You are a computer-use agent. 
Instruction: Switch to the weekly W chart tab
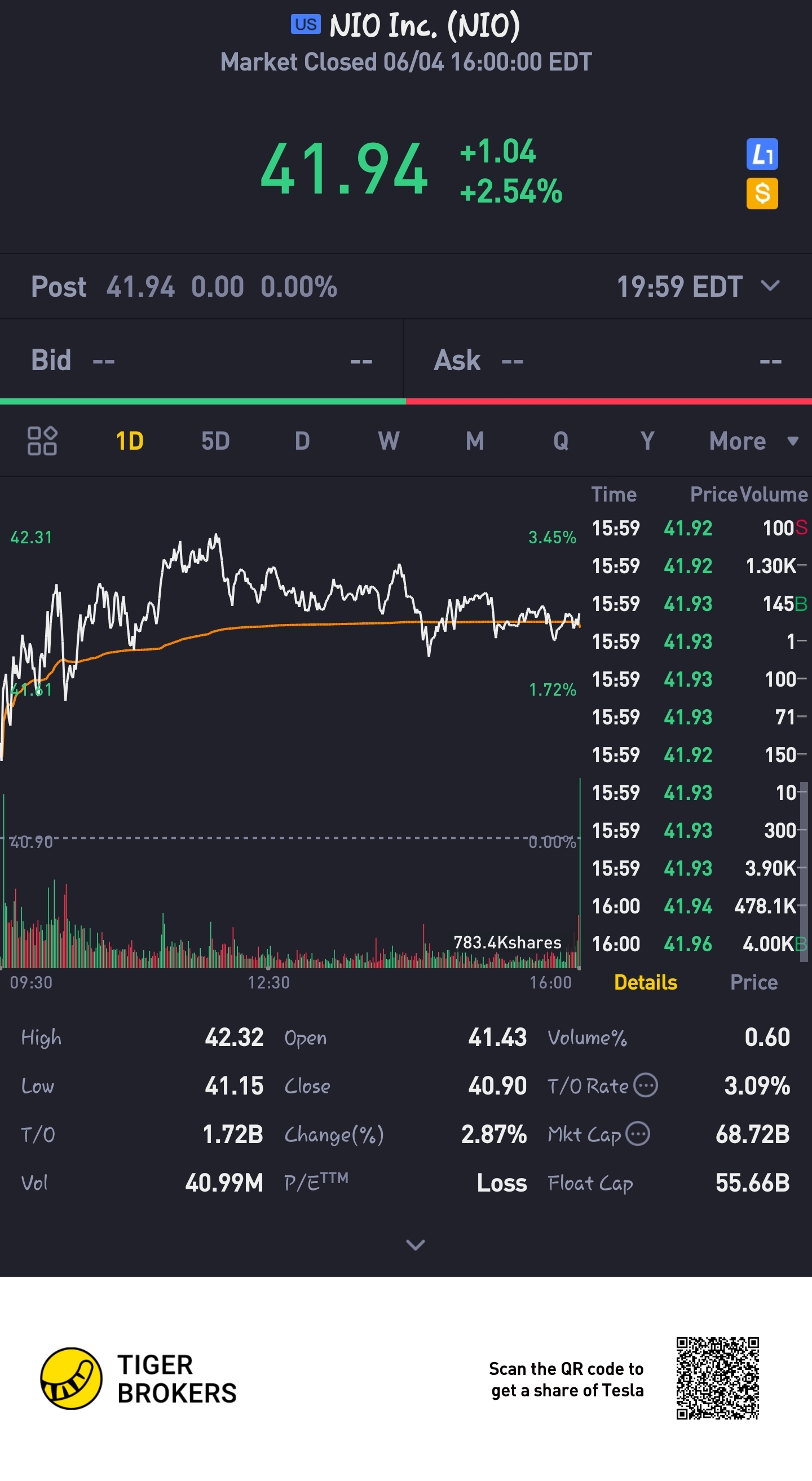tap(389, 441)
